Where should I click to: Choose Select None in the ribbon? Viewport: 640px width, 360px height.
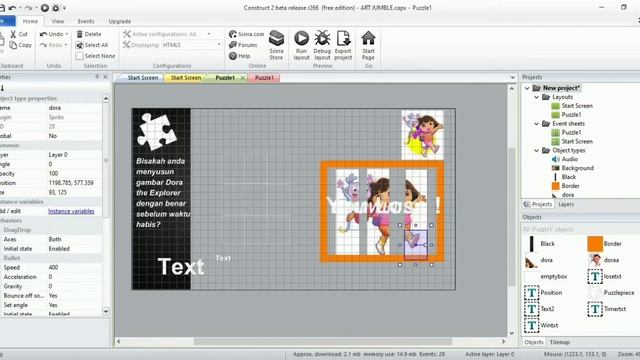click(x=95, y=56)
